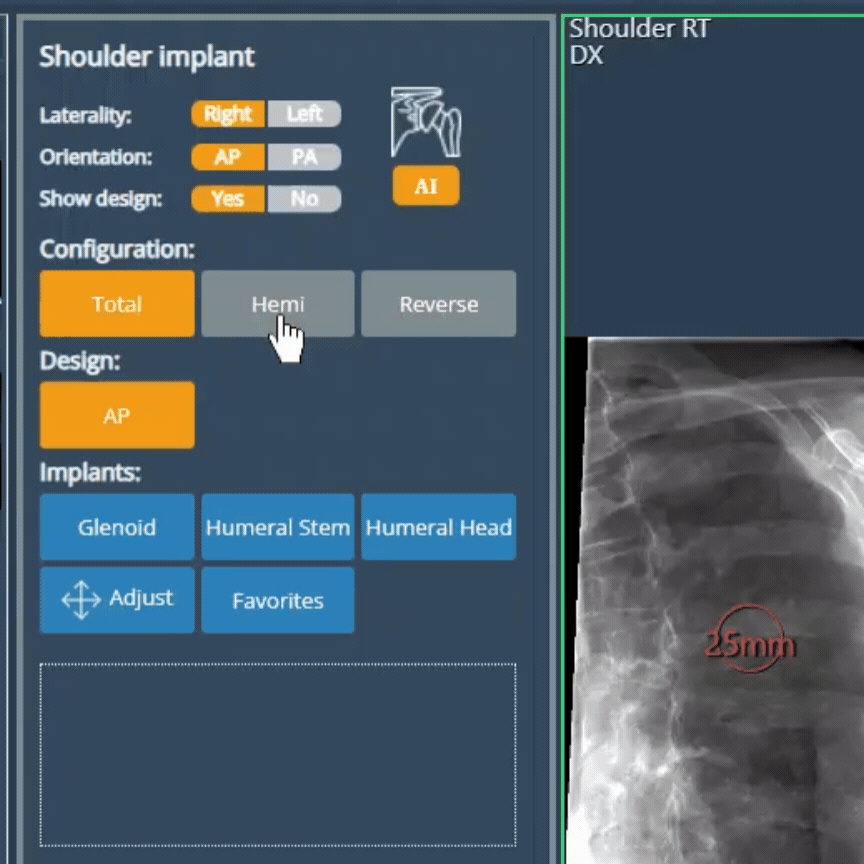Click the Shoulder RT image title label

tap(639, 29)
